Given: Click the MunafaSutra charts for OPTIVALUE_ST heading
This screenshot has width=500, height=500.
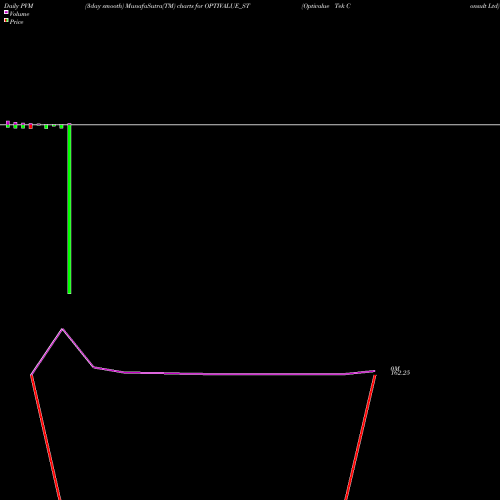Looking at the screenshot, I should click(x=167, y=6).
